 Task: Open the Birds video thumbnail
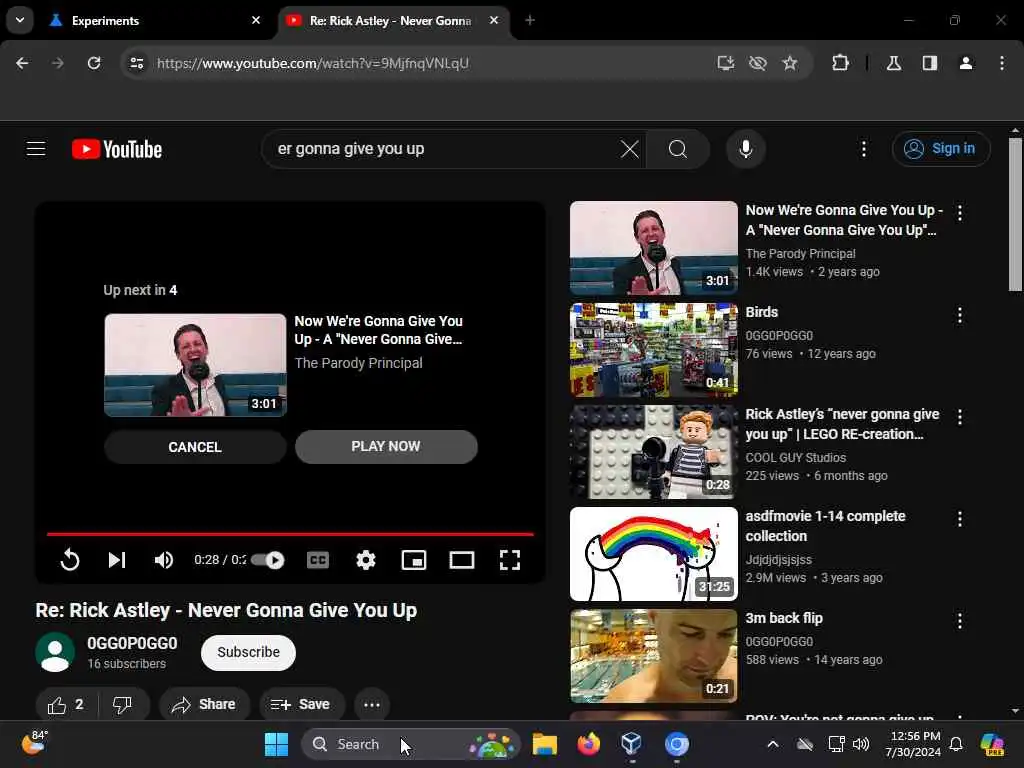click(654, 350)
